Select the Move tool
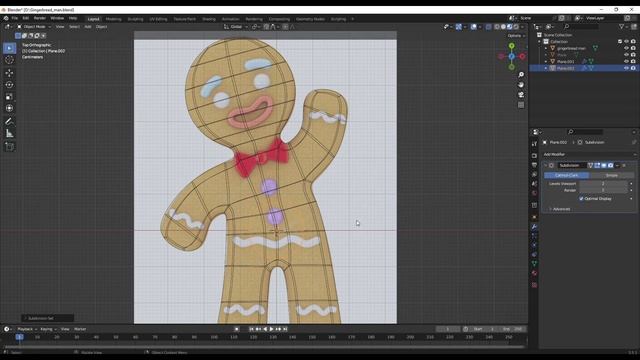Screen dimensions: 640x360 (9, 73)
